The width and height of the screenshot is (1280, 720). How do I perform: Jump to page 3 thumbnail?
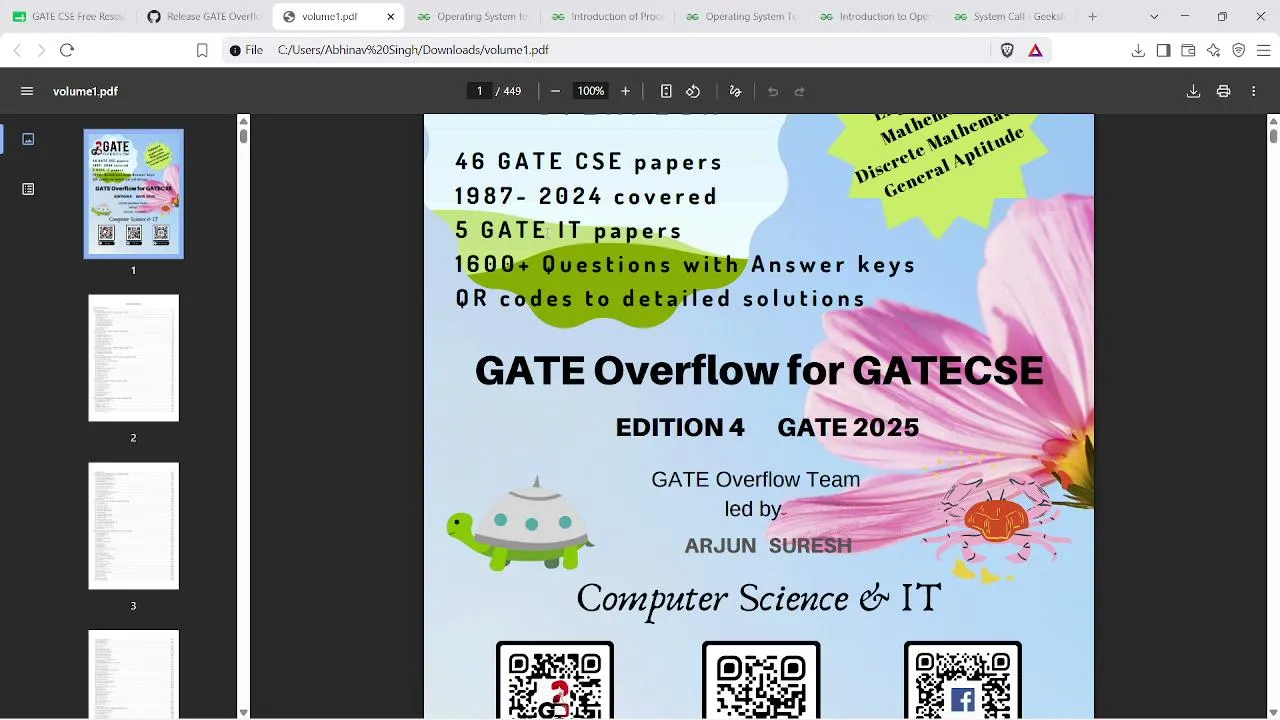(133, 526)
